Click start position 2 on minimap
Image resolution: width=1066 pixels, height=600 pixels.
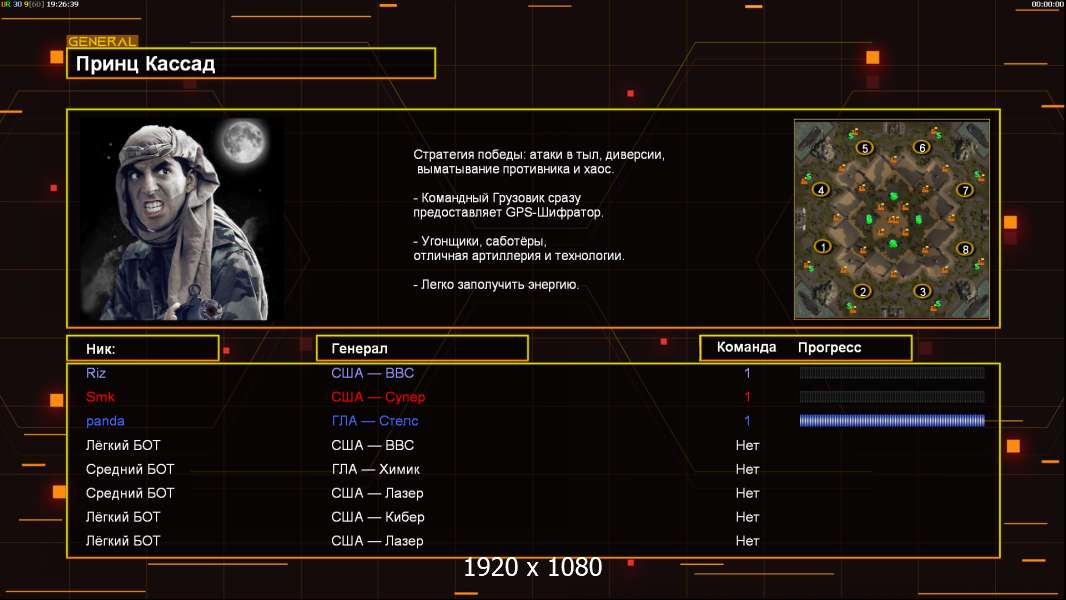863,292
